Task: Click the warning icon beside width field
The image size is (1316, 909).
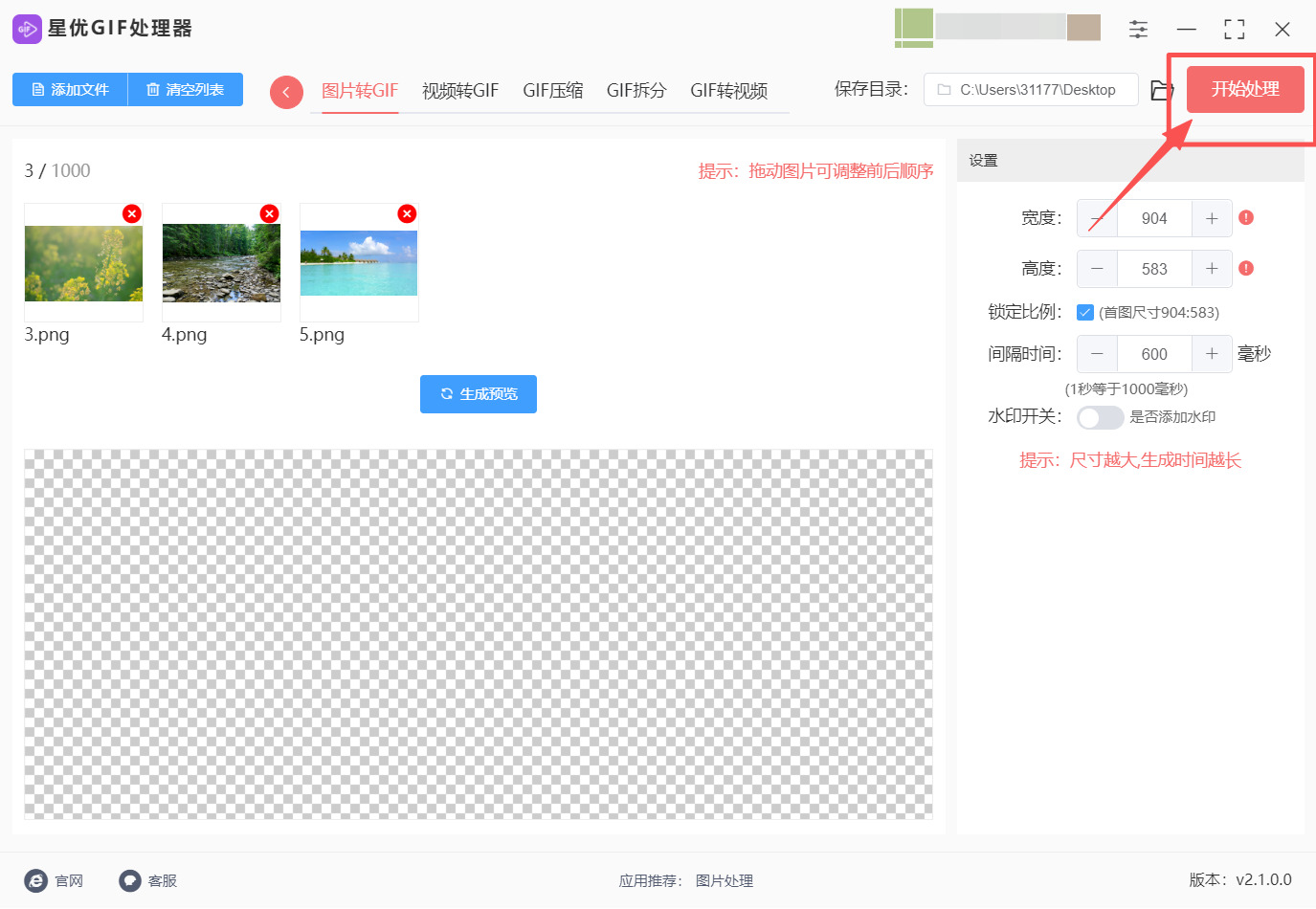Action: [1246, 218]
